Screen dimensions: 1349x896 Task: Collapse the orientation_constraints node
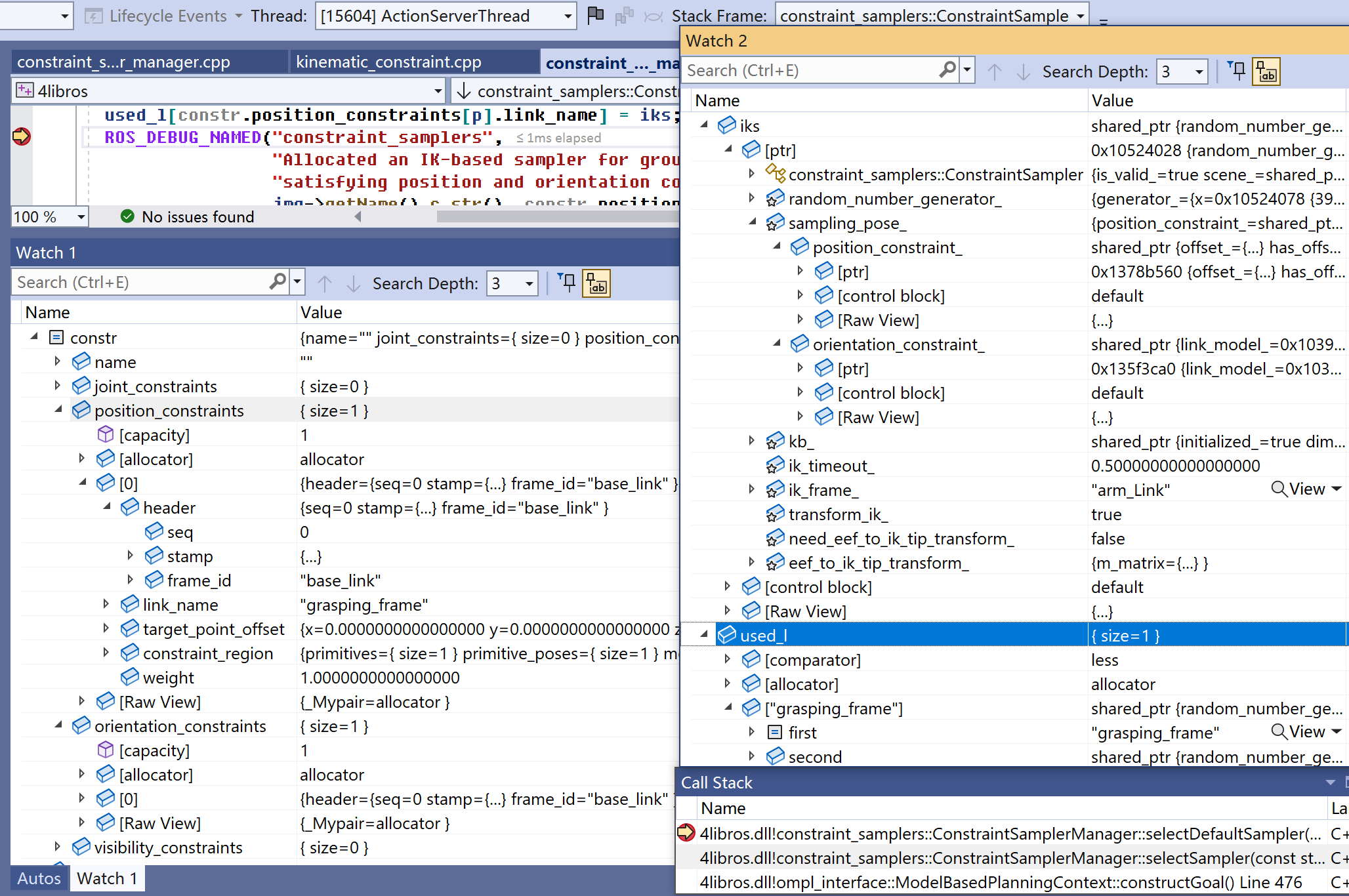(x=58, y=725)
